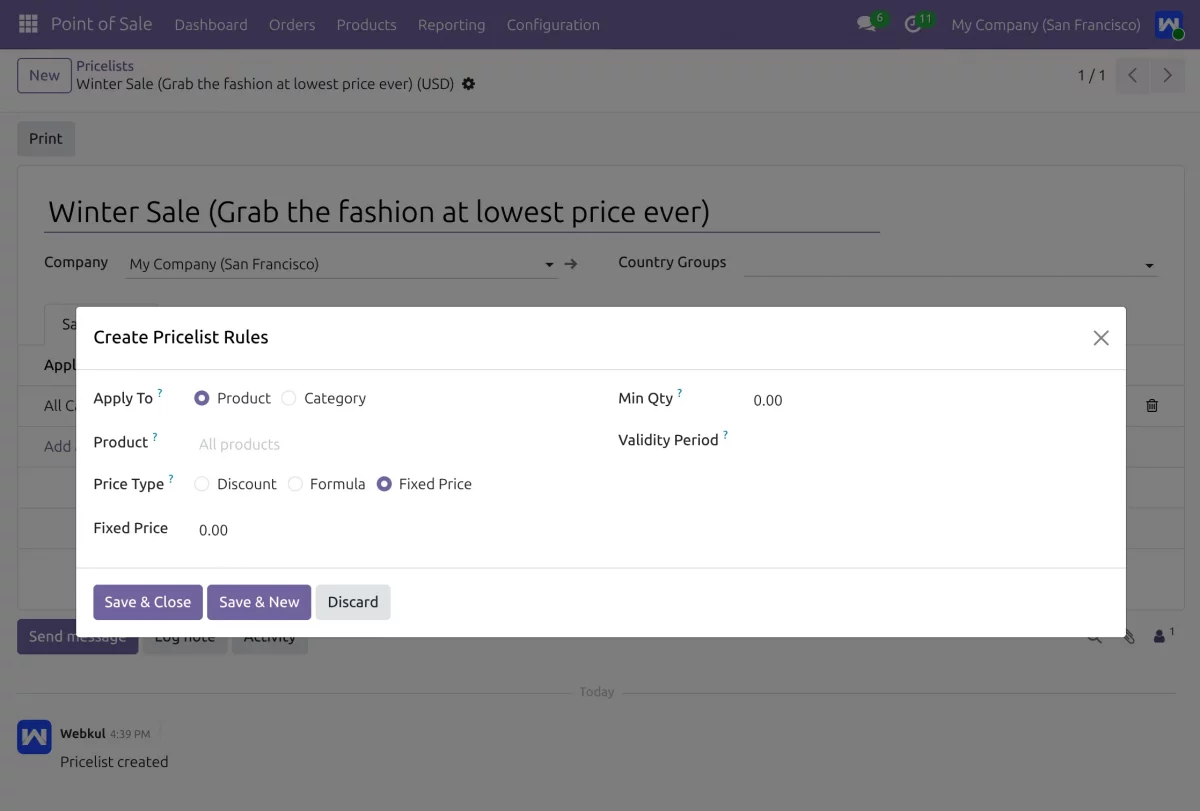Click Save & New button

259,602
